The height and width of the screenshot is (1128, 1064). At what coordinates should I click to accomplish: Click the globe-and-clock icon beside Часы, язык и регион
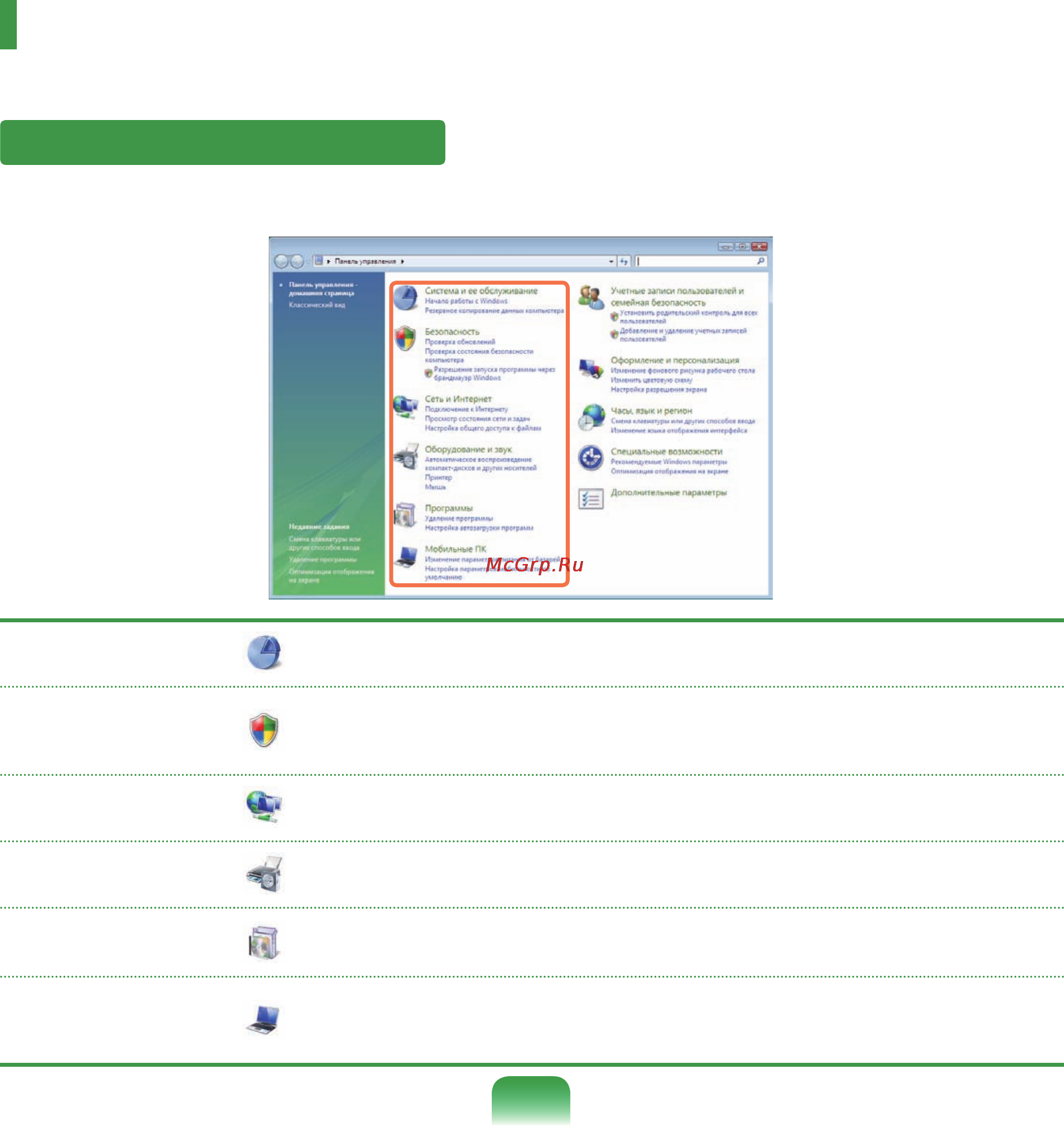pyautogui.click(x=591, y=418)
